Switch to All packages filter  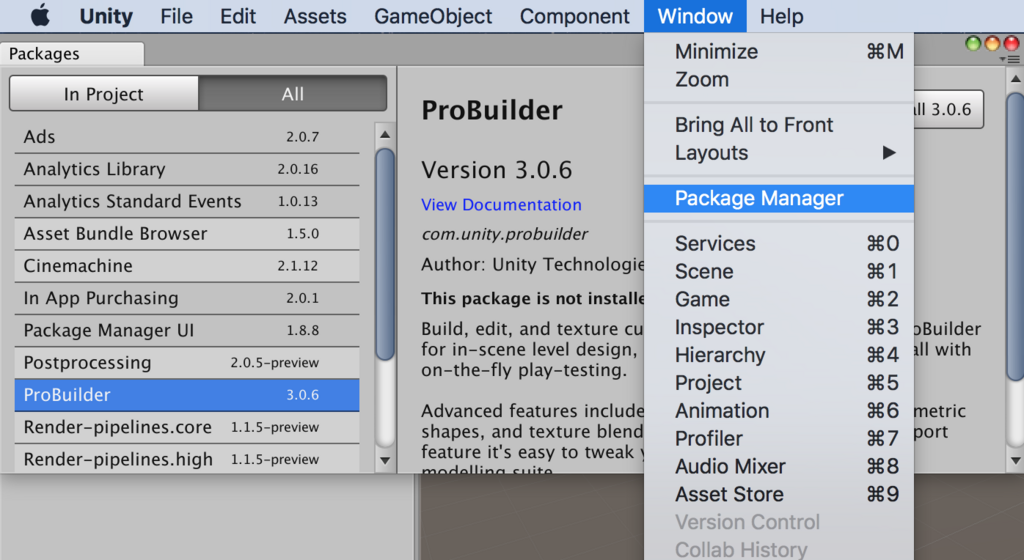[293, 94]
